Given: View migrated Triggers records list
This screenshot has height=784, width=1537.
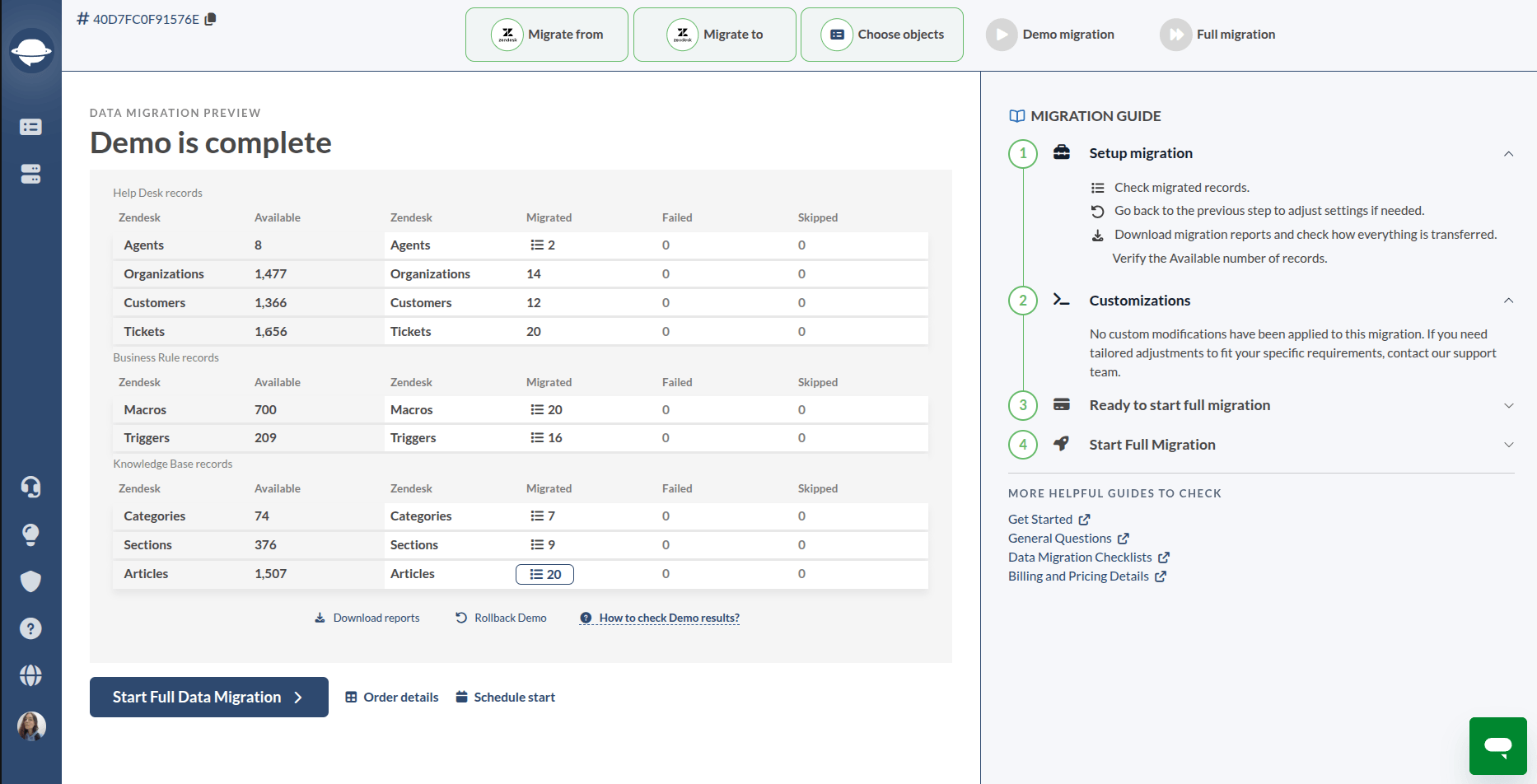Looking at the screenshot, I should click(546, 438).
